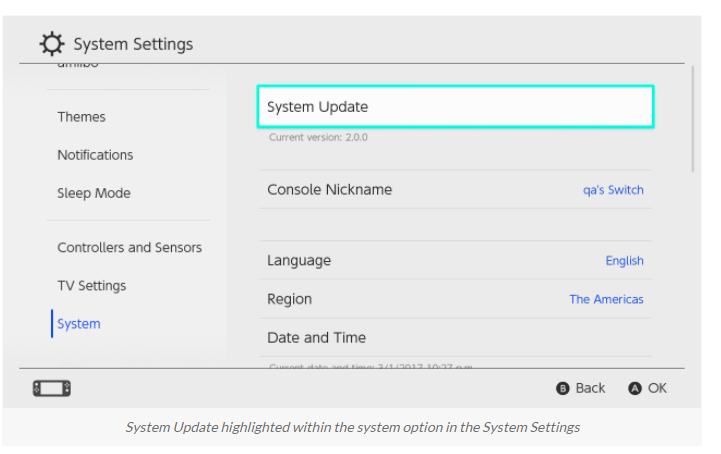
Task: Select the highlighted System Update option
Action: coord(455,106)
